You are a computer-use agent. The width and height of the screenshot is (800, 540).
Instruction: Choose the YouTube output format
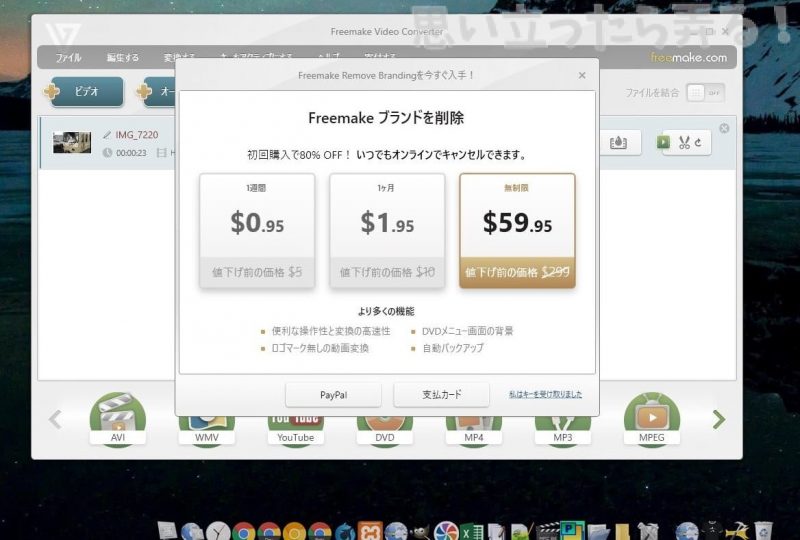(x=295, y=432)
